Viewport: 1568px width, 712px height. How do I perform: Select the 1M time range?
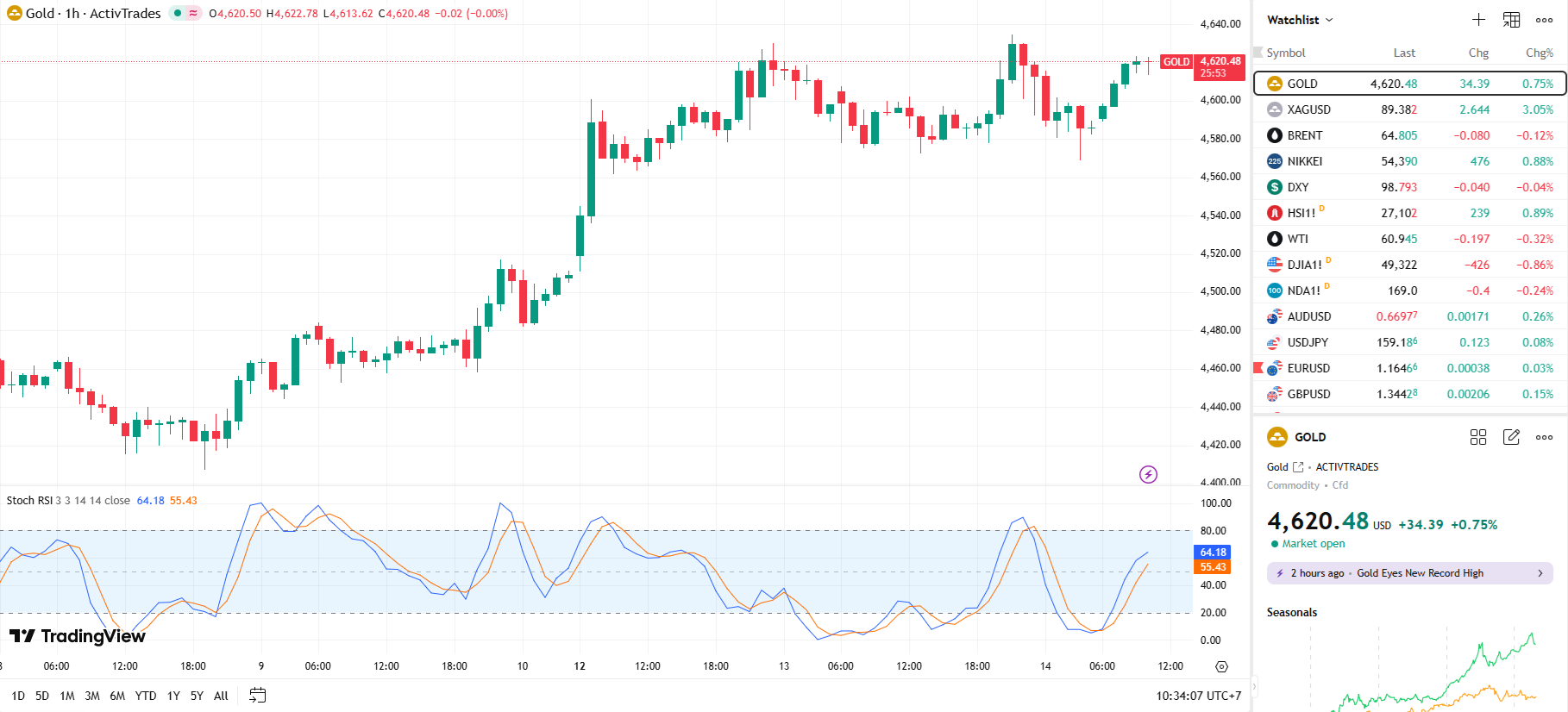coord(67,696)
